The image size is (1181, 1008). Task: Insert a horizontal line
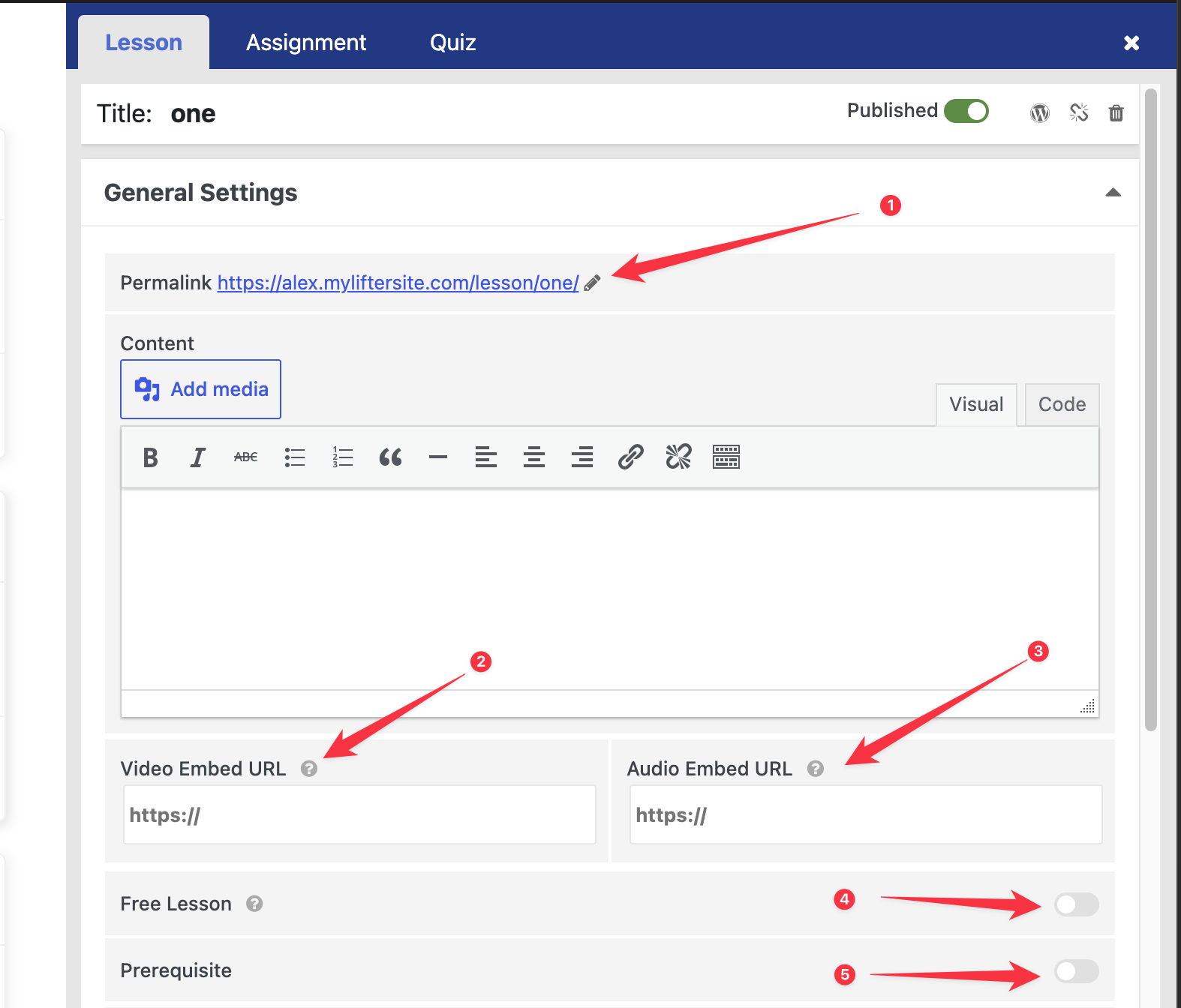tap(438, 457)
